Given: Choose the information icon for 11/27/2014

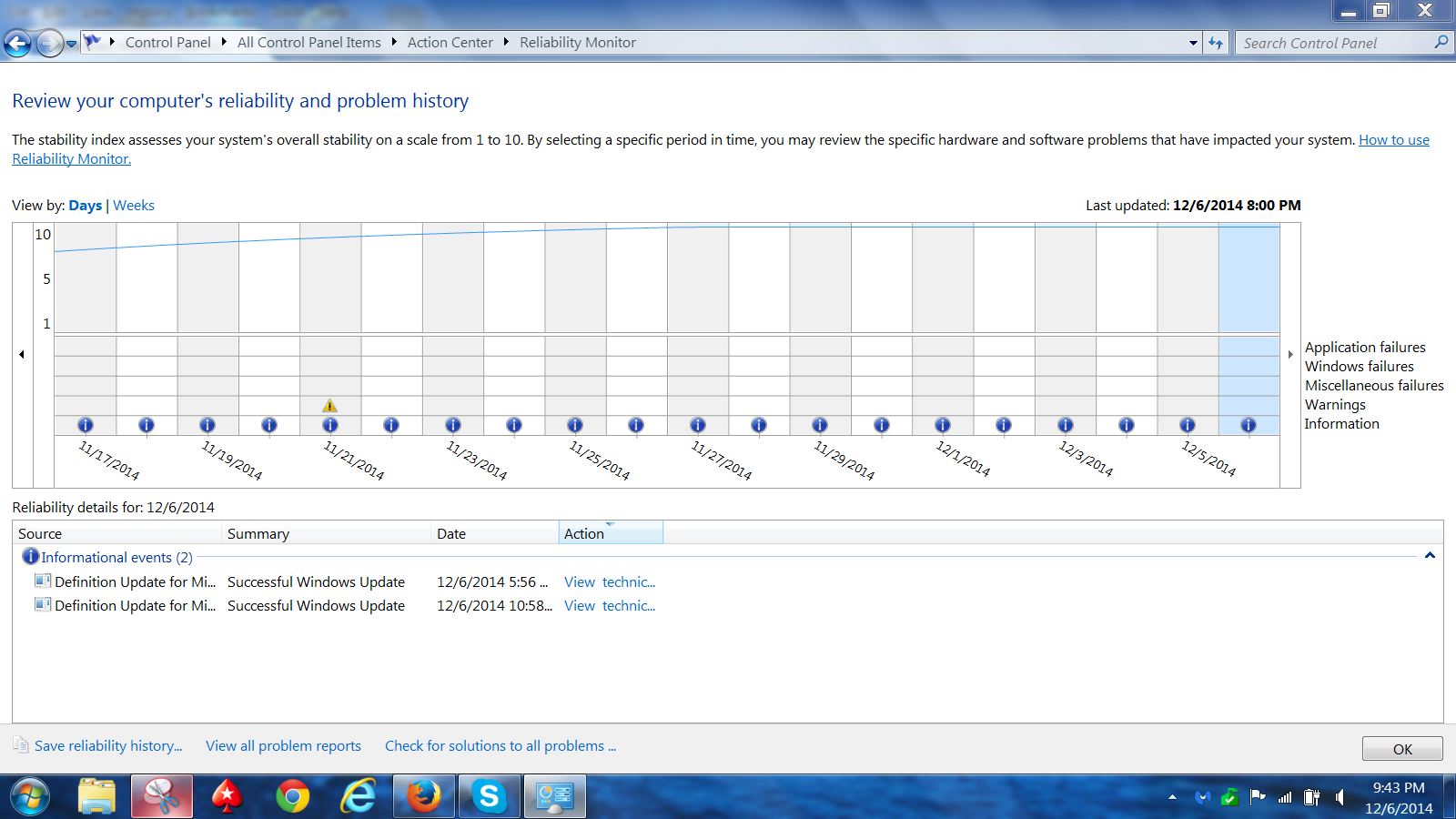Looking at the screenshot, I should [x=698, y=425].
